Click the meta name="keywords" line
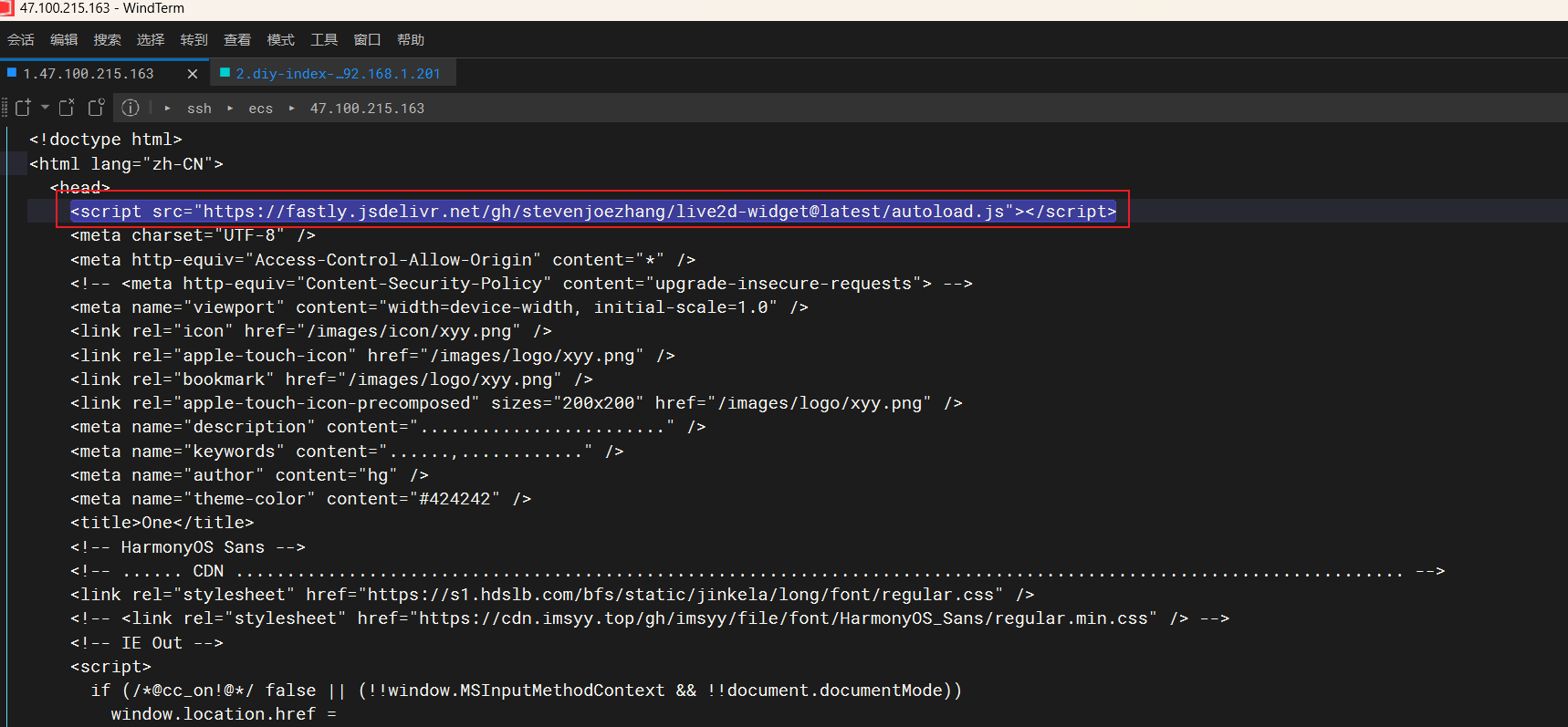Screen dimensions: 1568x727 [347, 452]
